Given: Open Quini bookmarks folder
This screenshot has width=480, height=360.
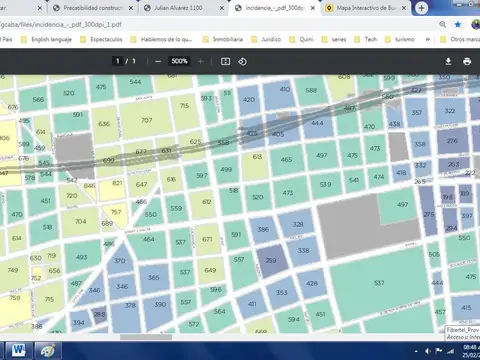Looking at the screenshot, I should (x=301, y=39).
